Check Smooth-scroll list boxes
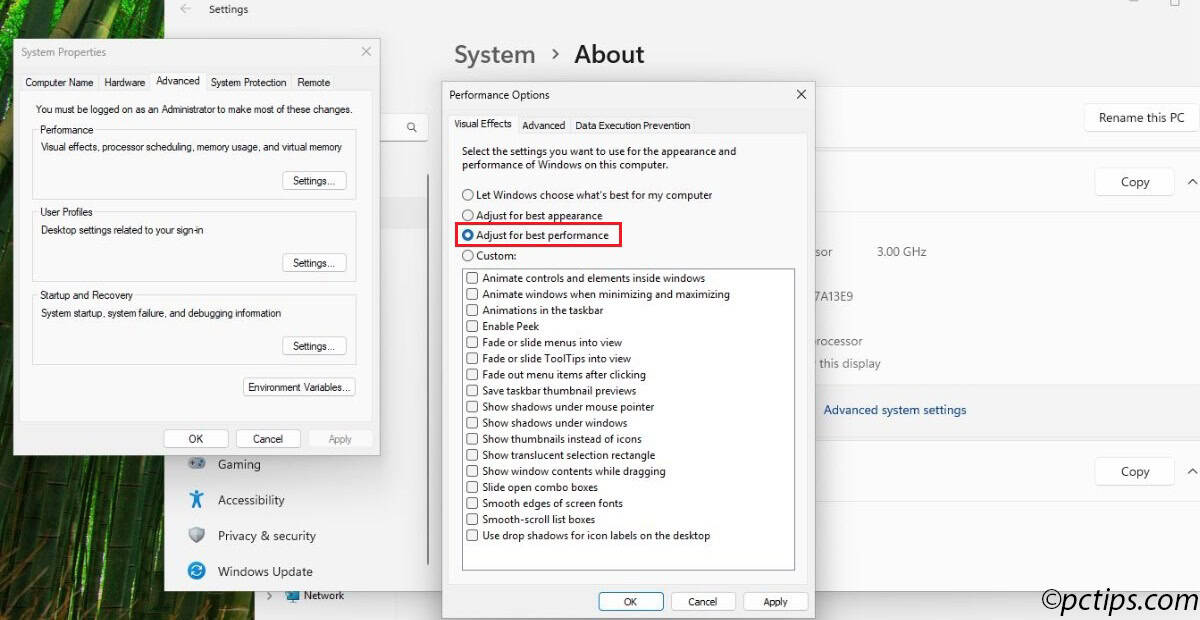Viewport: 1200px width, 620px height. (472, 519)
